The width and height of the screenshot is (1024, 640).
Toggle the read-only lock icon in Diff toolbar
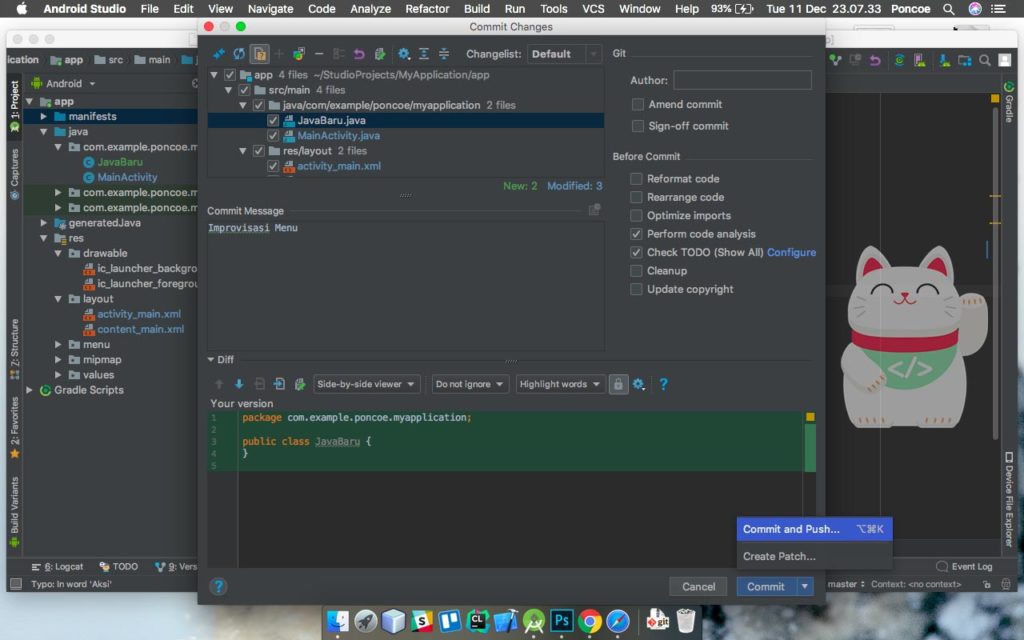click(618, 384)
